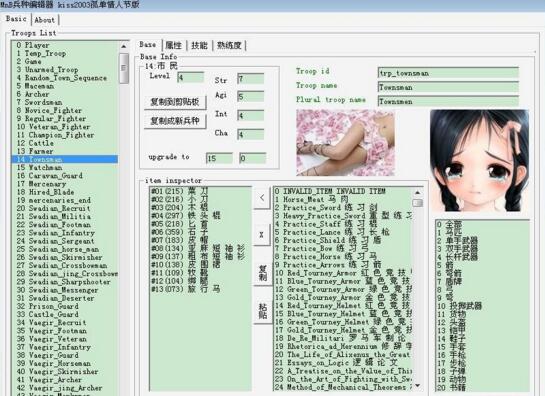Select 13 Farmer troop

pos(65,151)
